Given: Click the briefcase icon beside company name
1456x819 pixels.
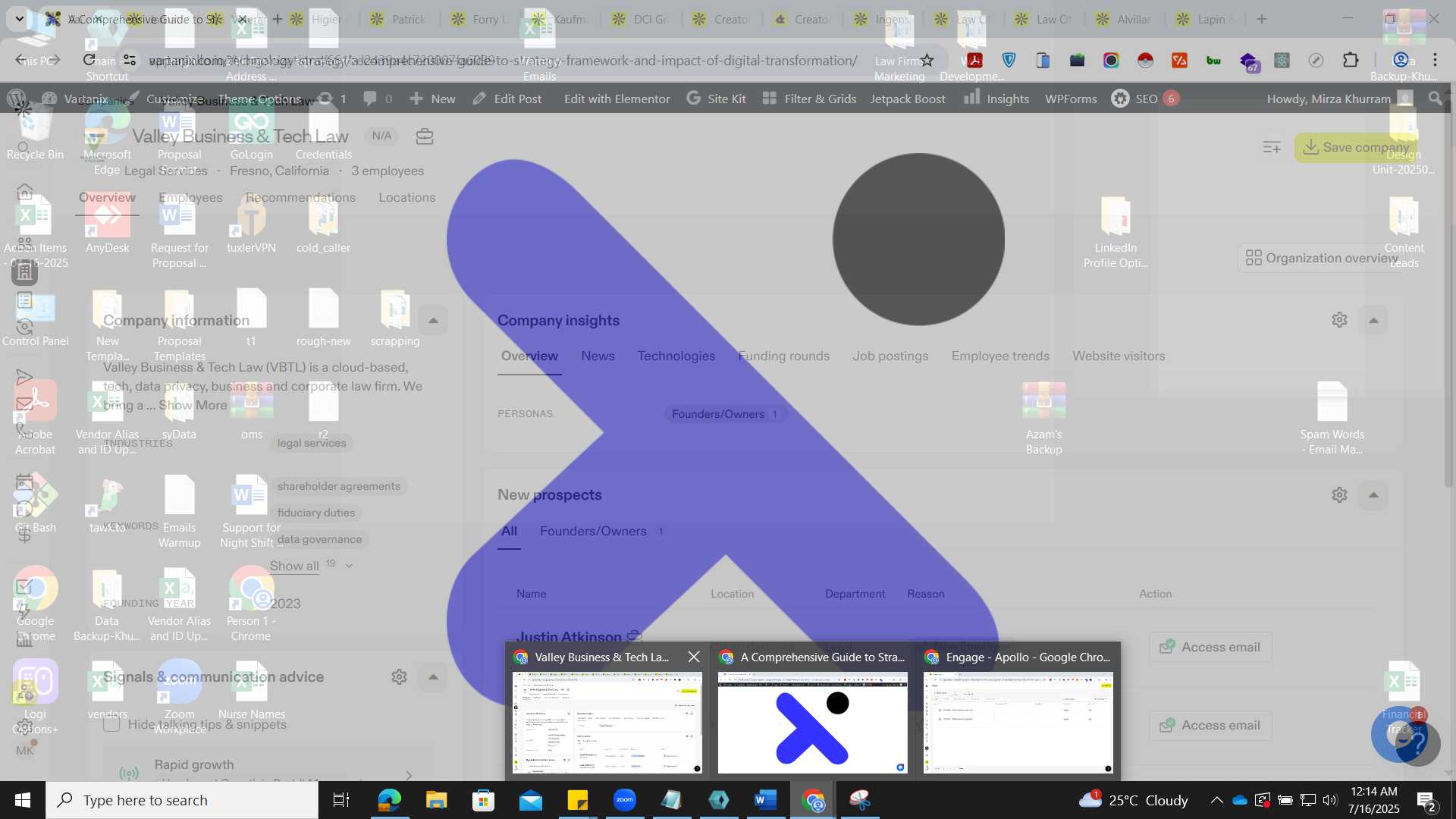Looking at the screenshot, I should point(425,136).
